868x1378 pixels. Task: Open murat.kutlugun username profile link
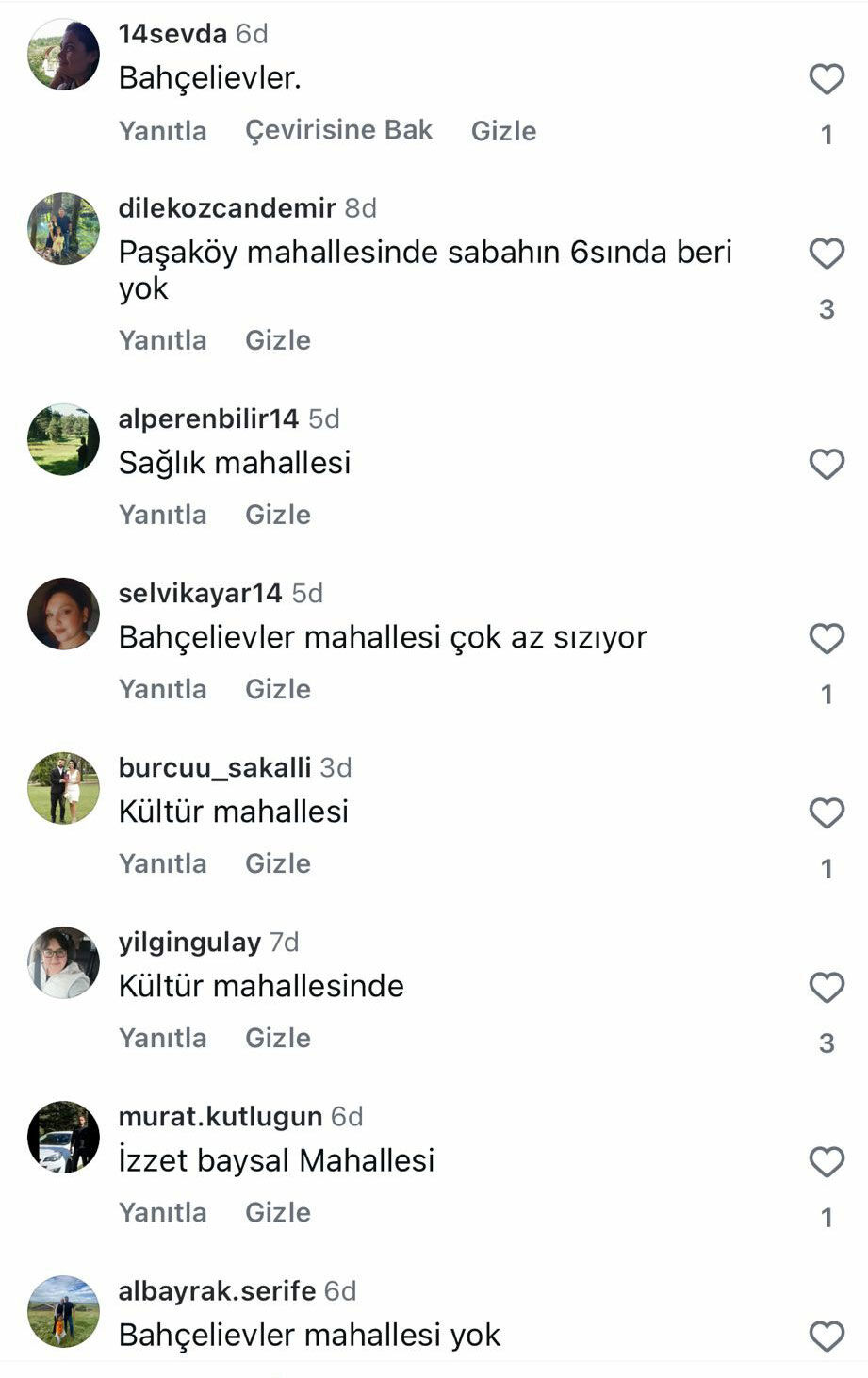click(x=220, y=1117)
